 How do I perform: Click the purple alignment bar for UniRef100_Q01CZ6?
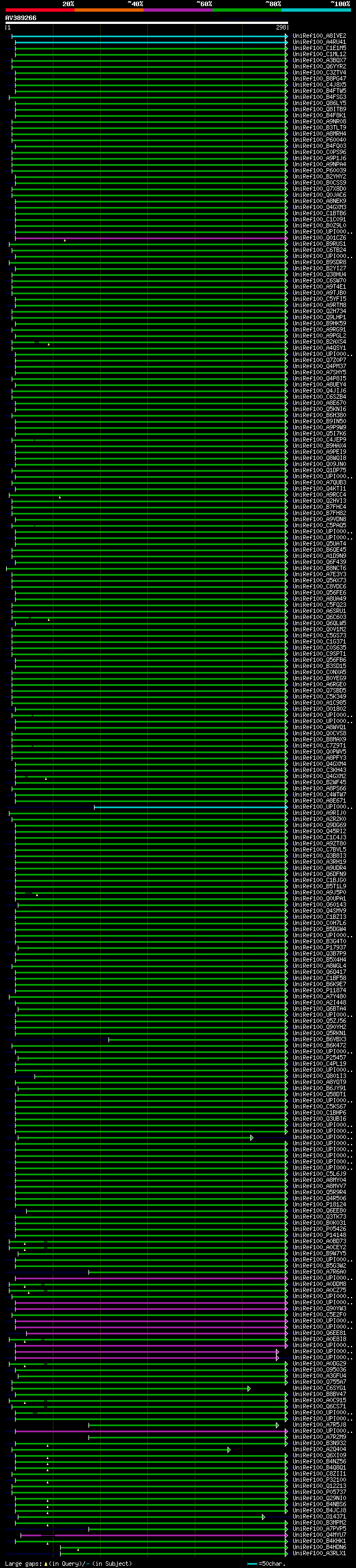pos(151,239)
